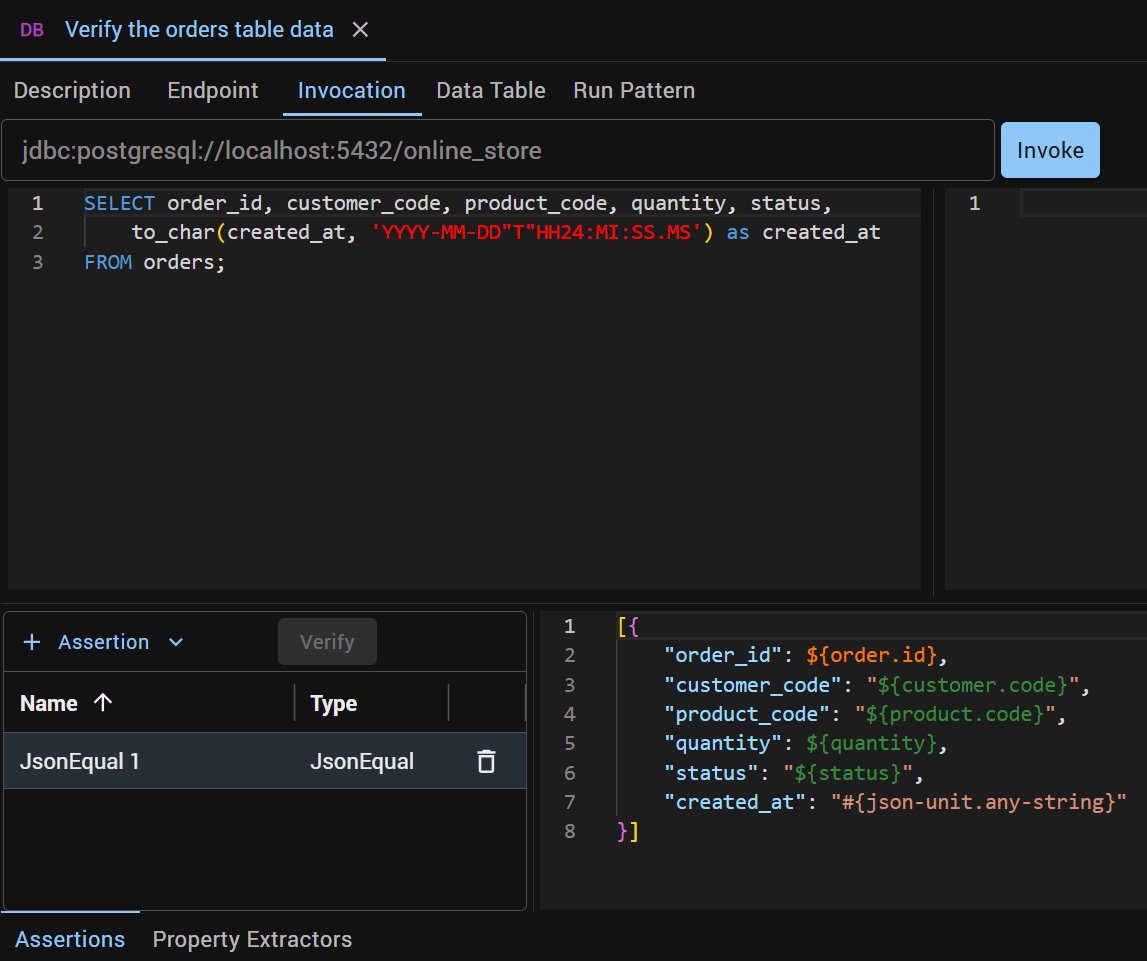Click the Assertion add button label
The width and height of the screenshot is (1147, 961).
[104, 642]
